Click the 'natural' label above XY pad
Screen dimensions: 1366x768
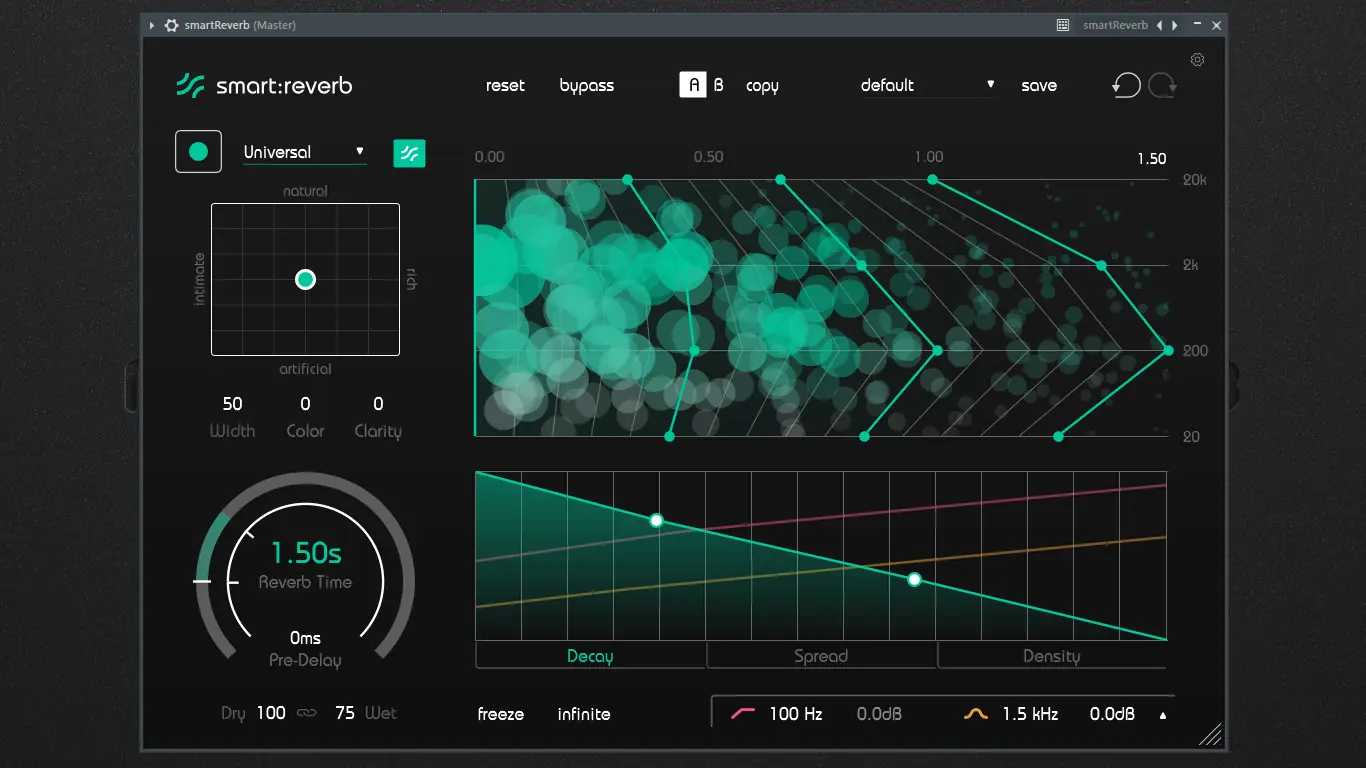305,191
